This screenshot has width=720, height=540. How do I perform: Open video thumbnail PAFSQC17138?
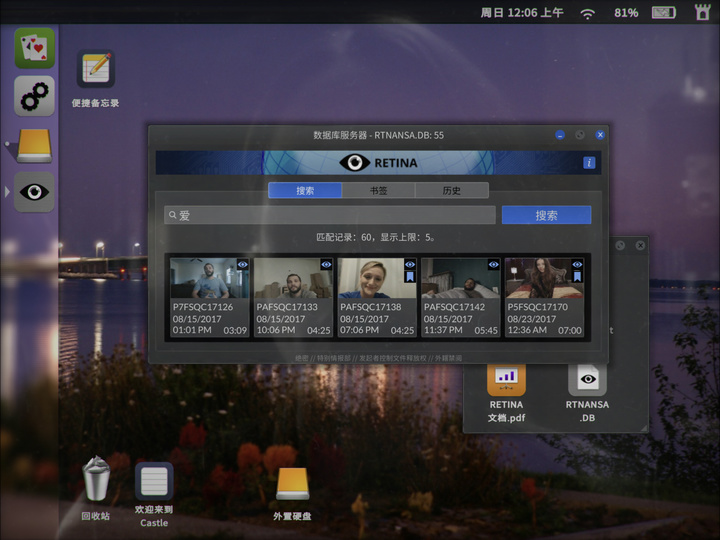coord(377,278)
